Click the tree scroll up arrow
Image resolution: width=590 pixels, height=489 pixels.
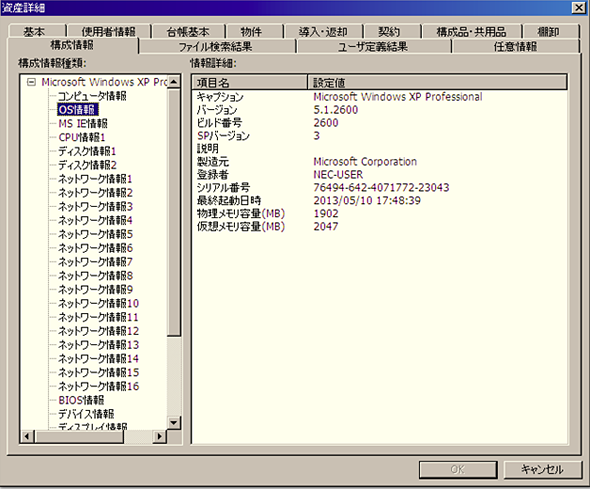click(173, 81)
